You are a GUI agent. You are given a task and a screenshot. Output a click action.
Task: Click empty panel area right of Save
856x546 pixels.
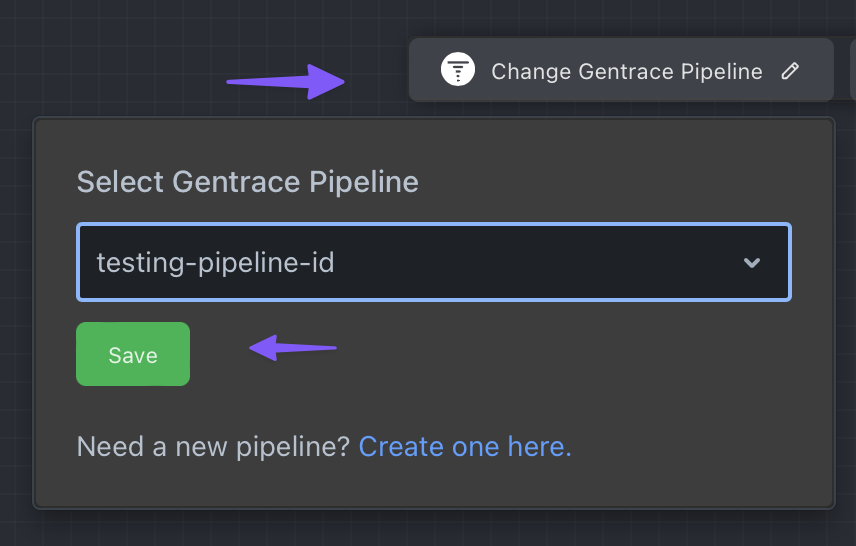[x=550, y=354]
